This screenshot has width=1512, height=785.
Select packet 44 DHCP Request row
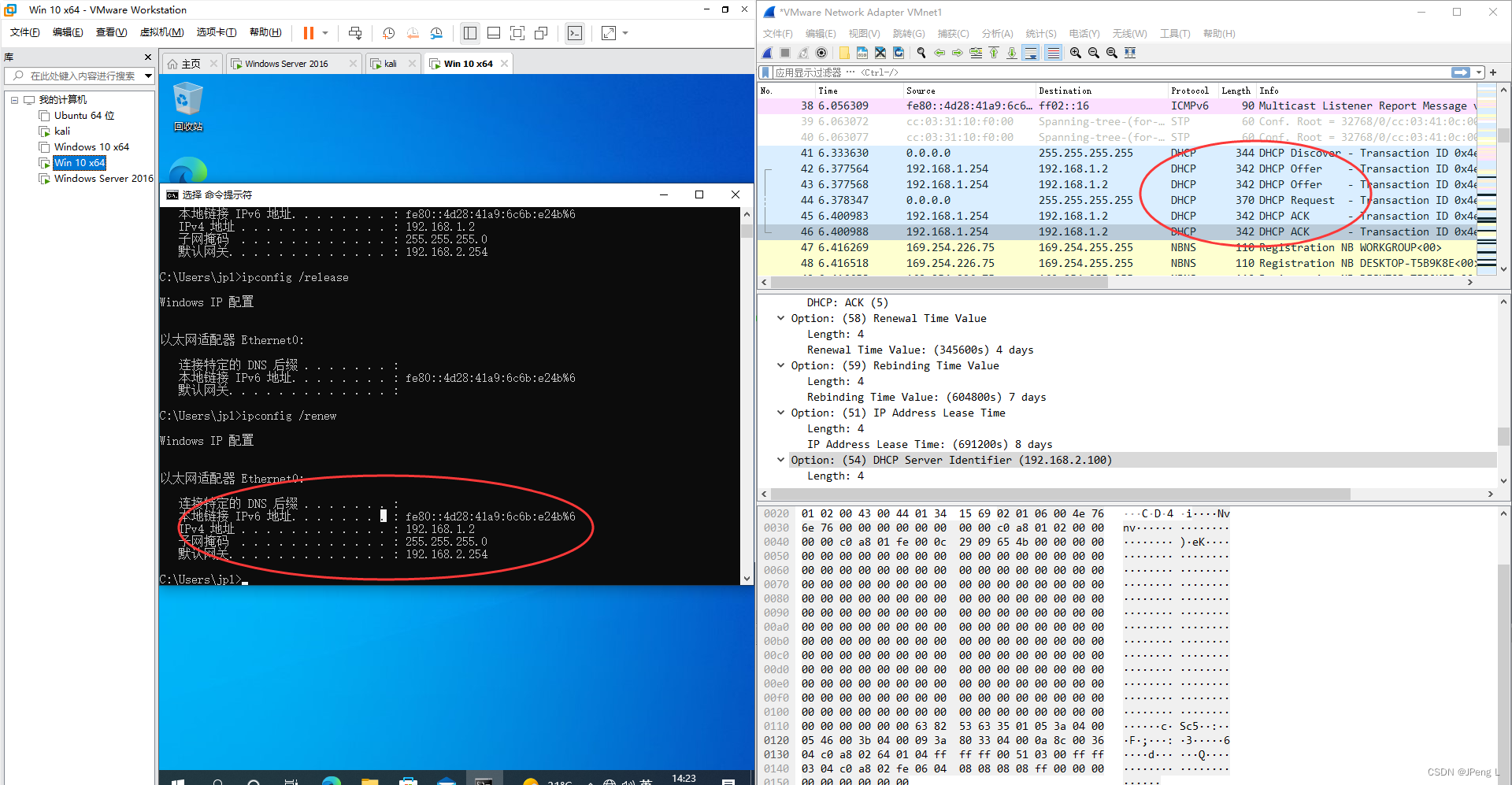click(1117, 200)
